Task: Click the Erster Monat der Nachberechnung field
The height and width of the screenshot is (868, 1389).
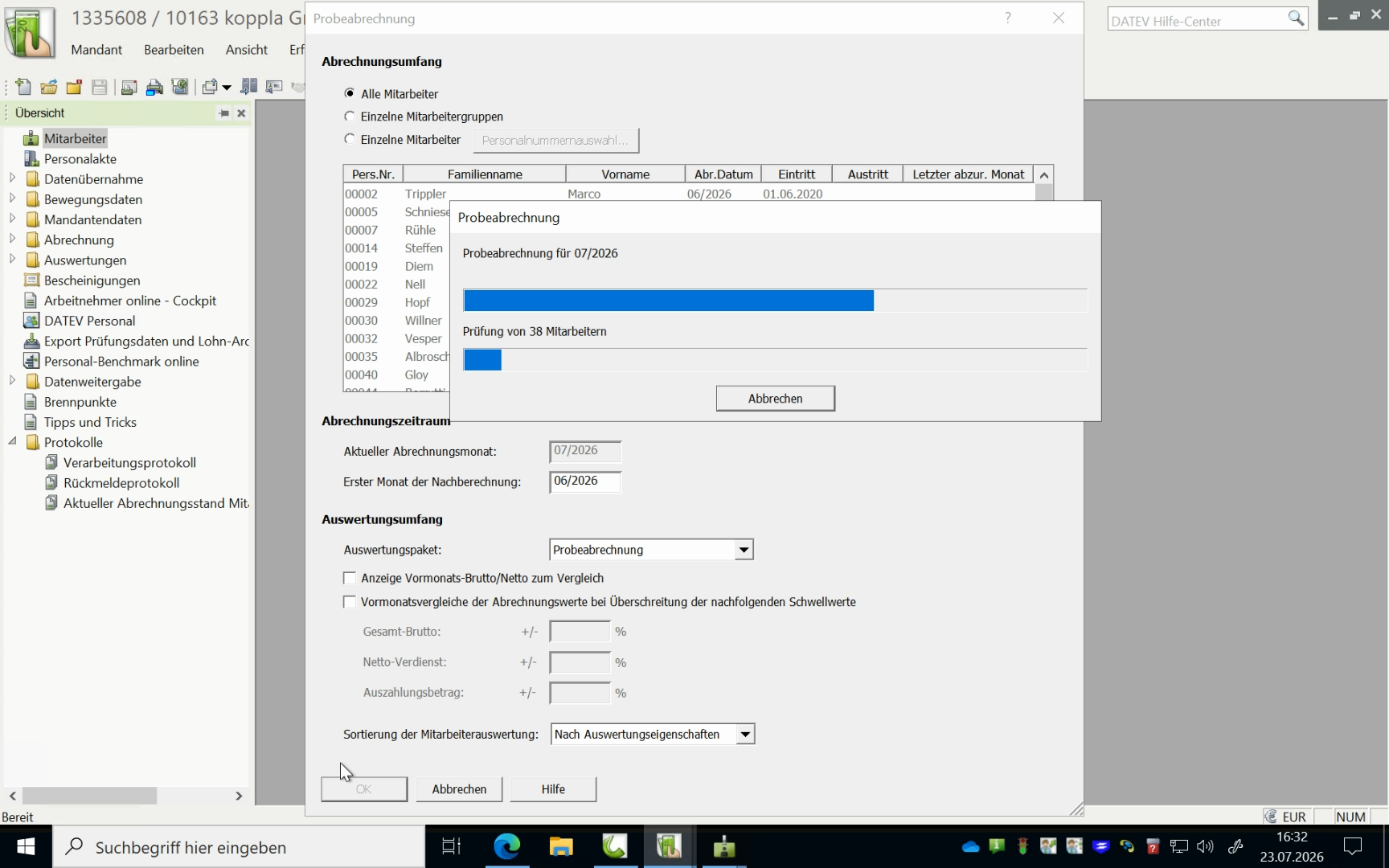Action: 585,481
